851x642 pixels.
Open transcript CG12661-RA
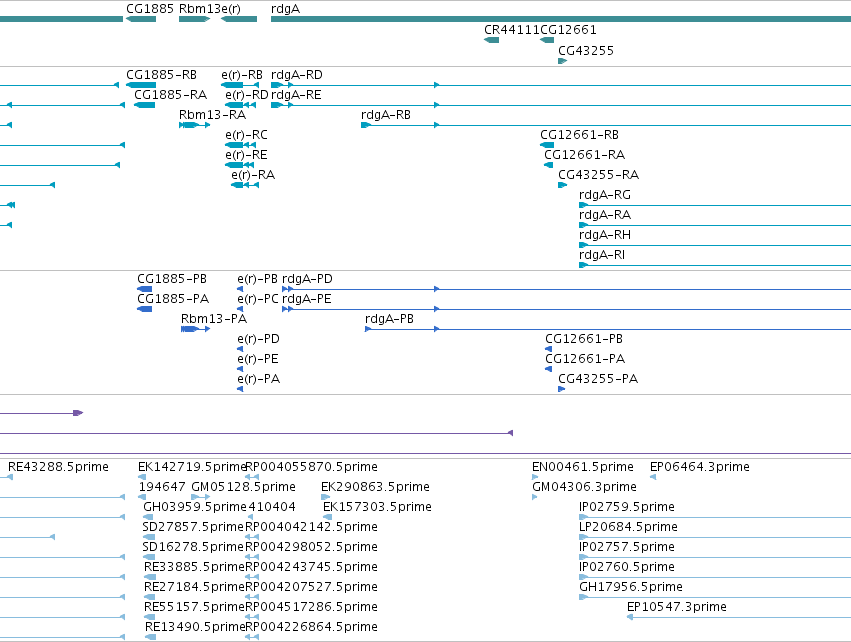(x=585, y=155)
